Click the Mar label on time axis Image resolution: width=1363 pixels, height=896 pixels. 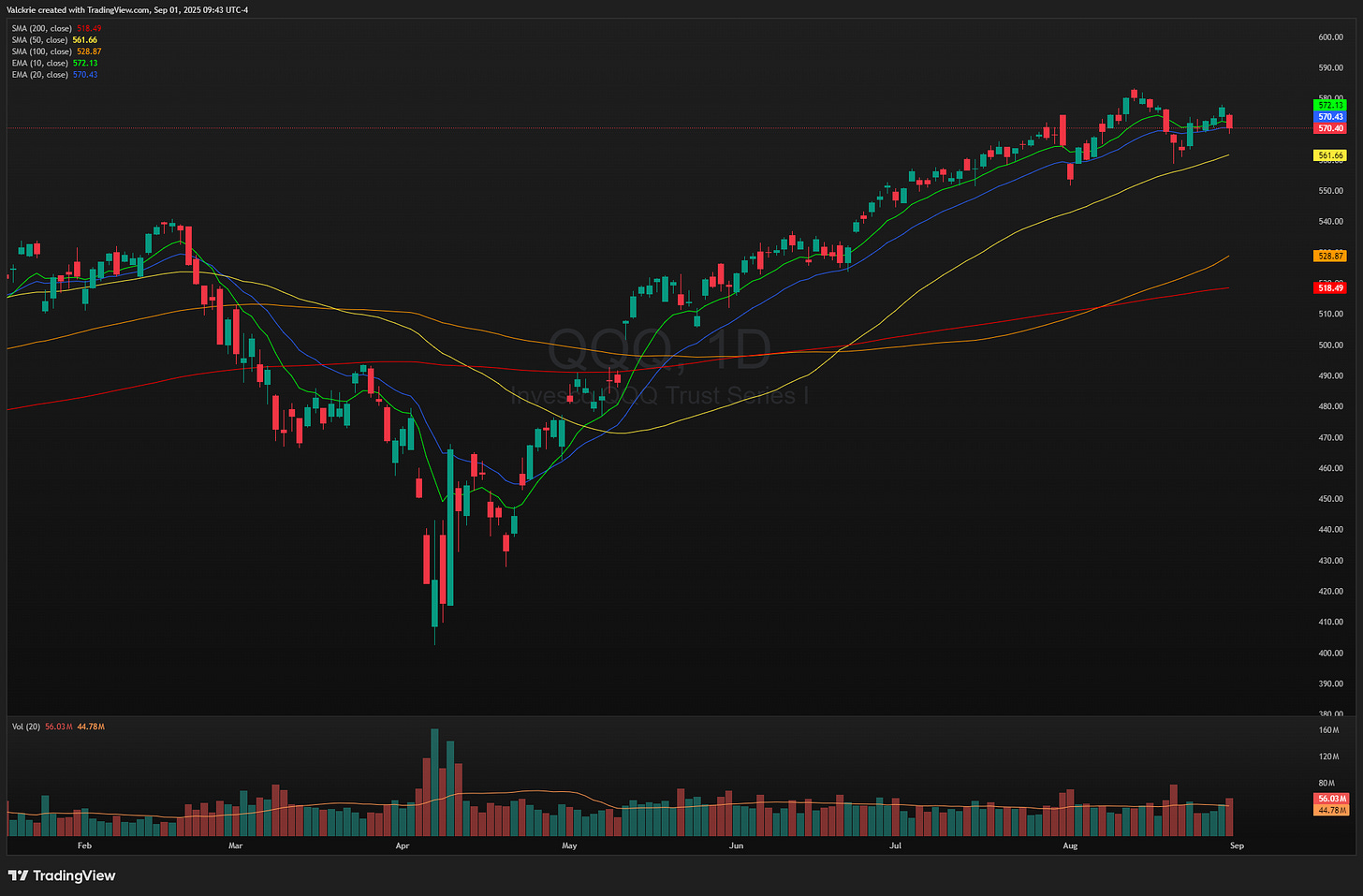click(235, 845)
